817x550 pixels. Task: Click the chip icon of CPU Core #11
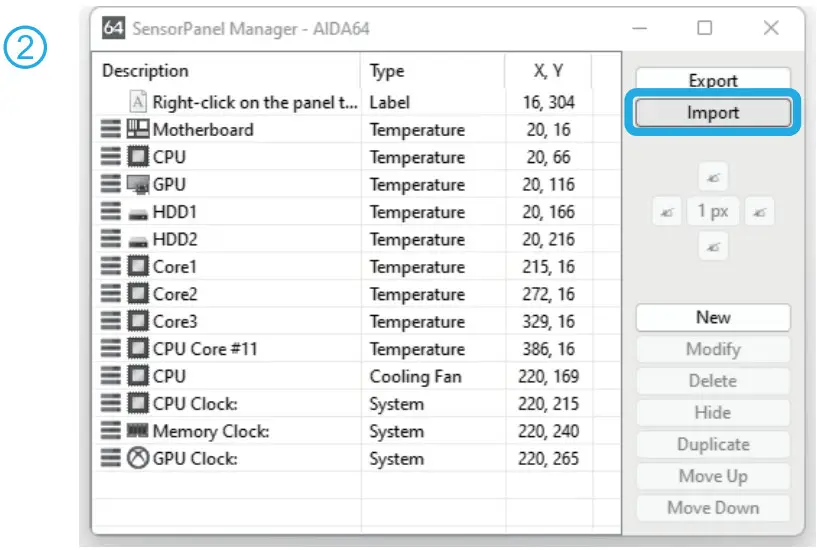pos(139,350)
